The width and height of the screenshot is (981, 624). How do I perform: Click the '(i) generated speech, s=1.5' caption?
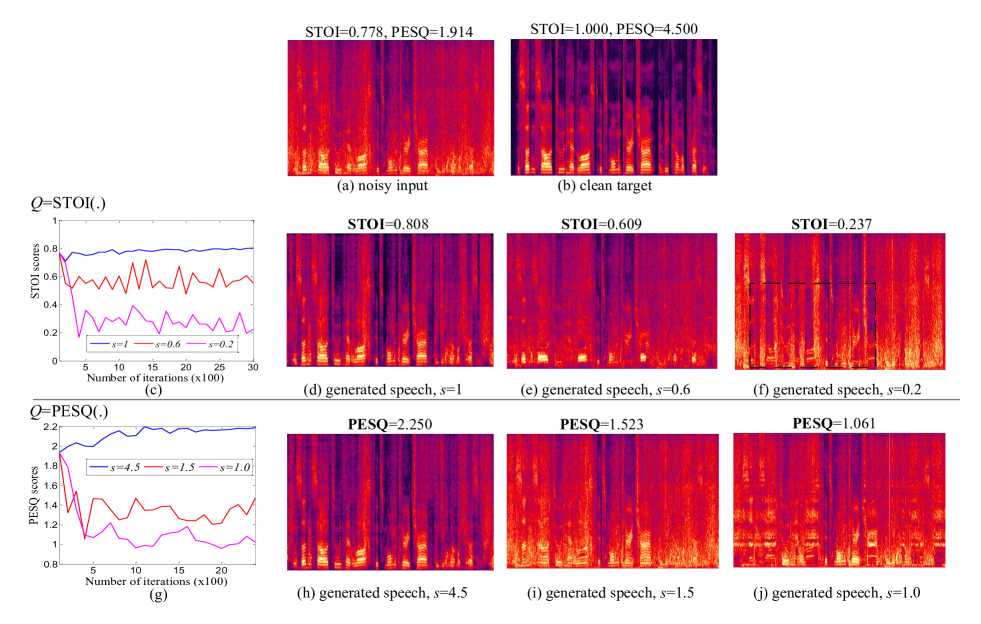(x=609, y=593)
